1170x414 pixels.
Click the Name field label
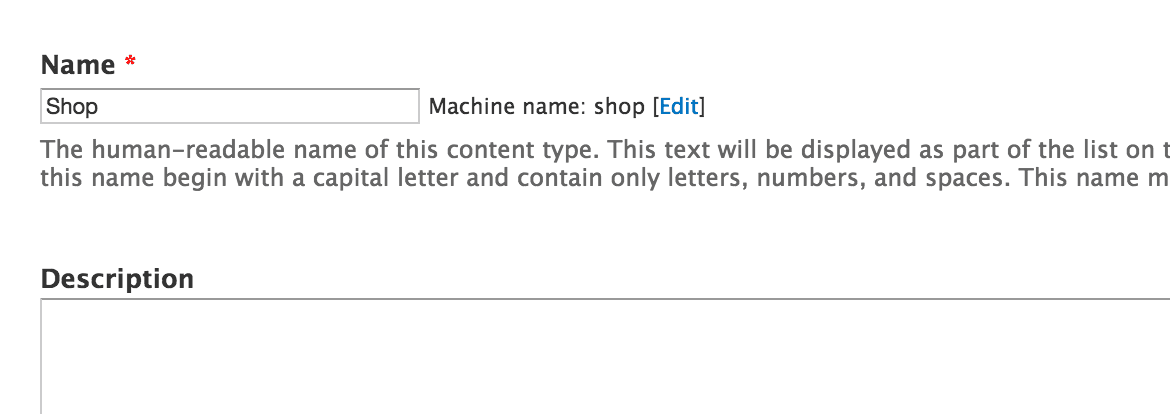point(78,65)
